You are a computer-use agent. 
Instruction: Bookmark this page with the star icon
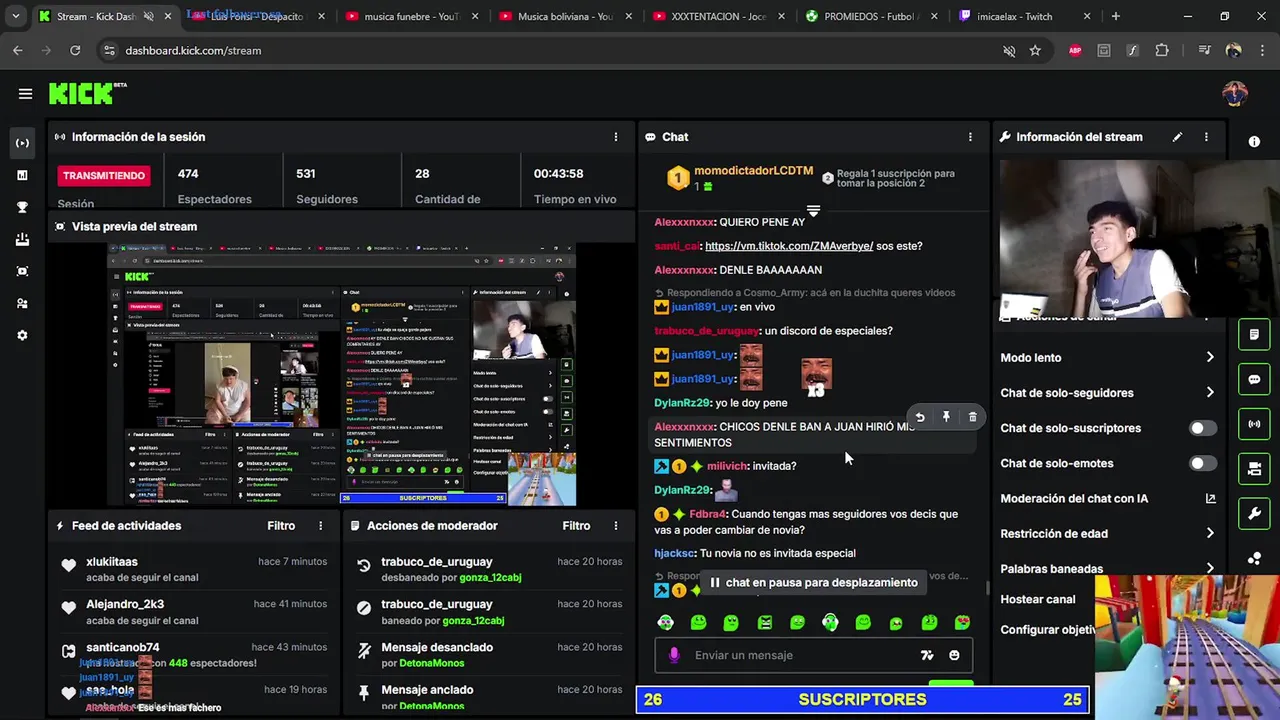point(1035,51)
